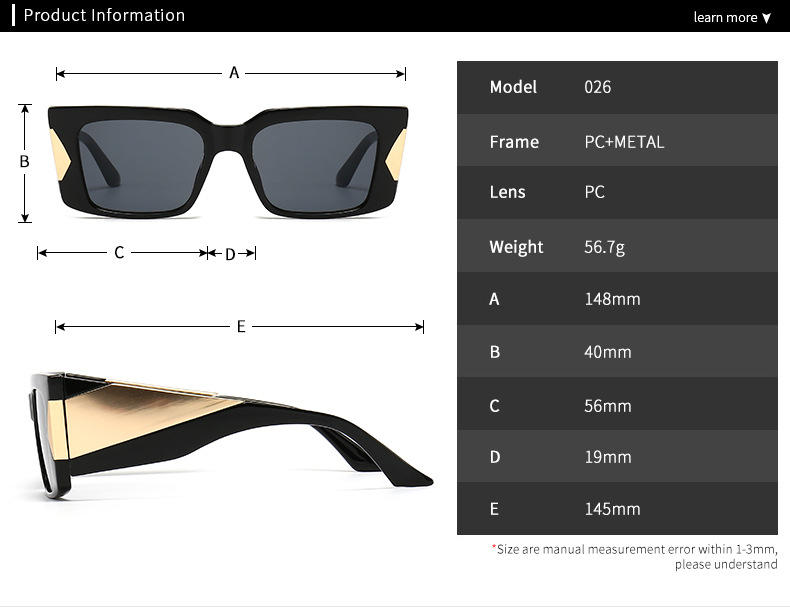Select the E 145mm measurement row
790x607 pixels.
click(x=617, y=509)
